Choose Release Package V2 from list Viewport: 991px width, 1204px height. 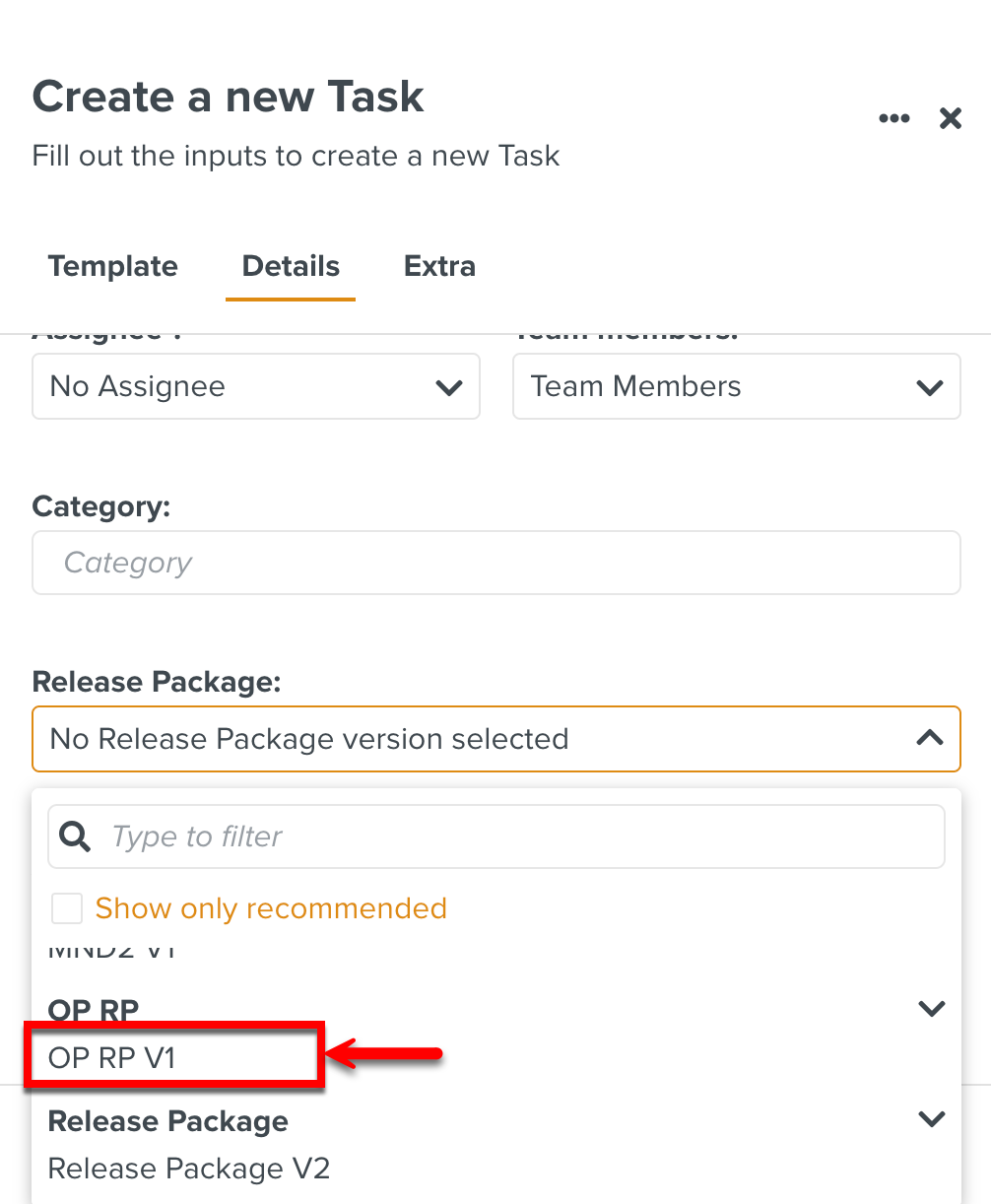[189, 1169]
